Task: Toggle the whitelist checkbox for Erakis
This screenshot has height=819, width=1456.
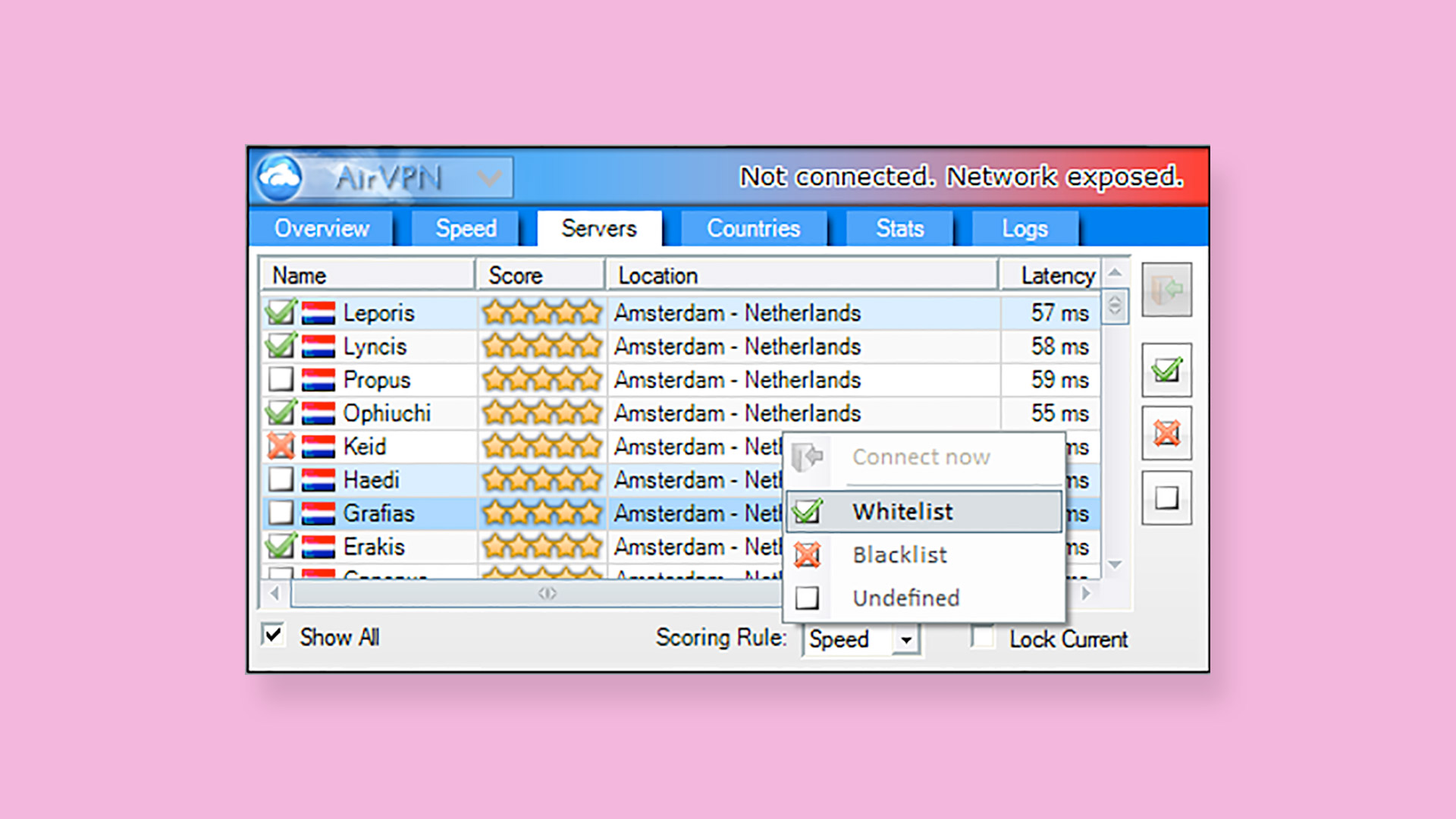Action: (281, 545)
